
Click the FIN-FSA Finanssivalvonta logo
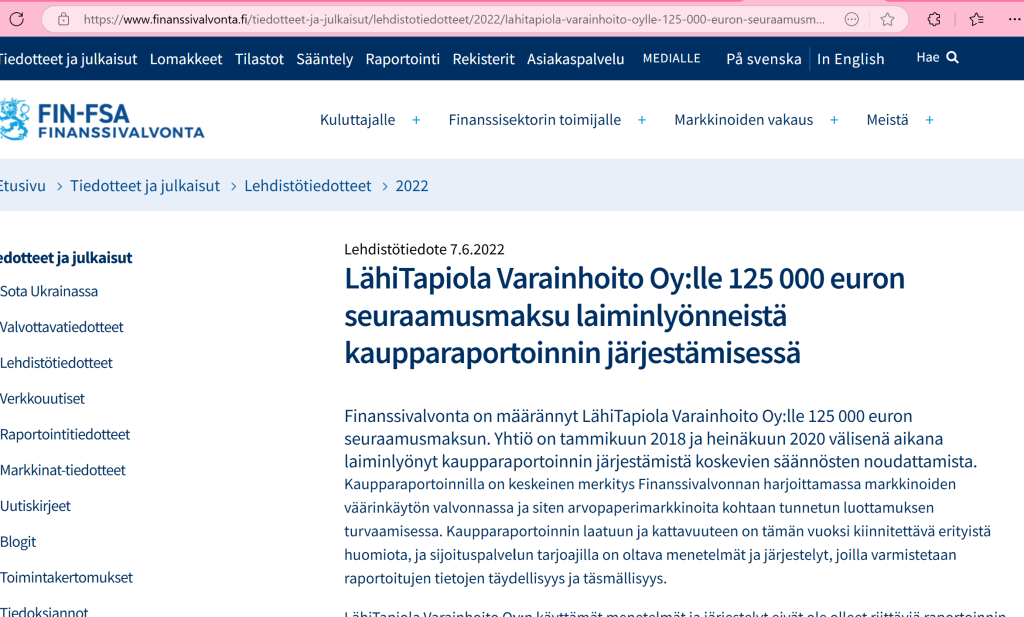tap(102, 119)
